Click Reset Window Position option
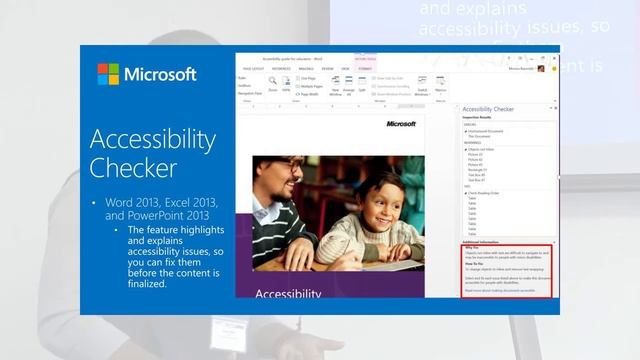Screen dimensions: 640x360 click(391, 94)
